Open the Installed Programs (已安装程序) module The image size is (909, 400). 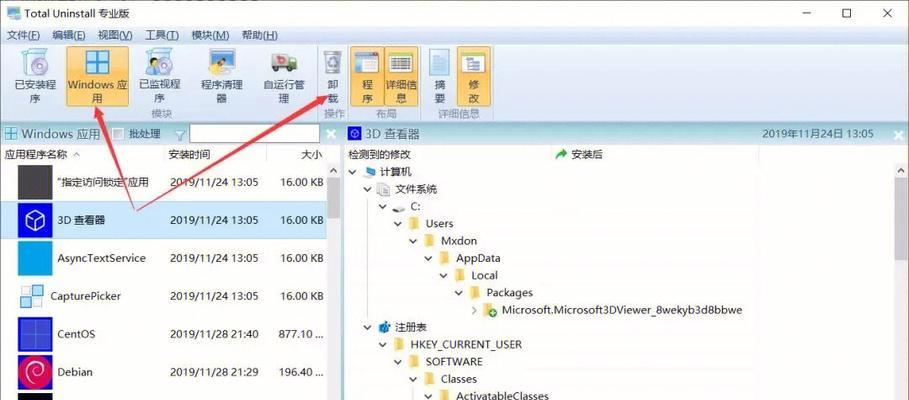[35, 77]
